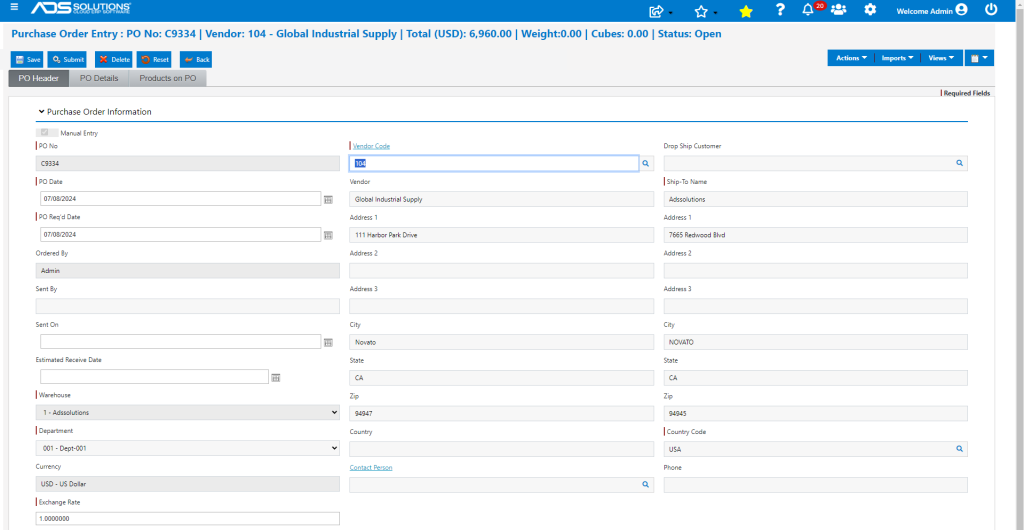1024x530 pixels.
Task: Switch to the PO Header tab
Action: pos(39,78)
